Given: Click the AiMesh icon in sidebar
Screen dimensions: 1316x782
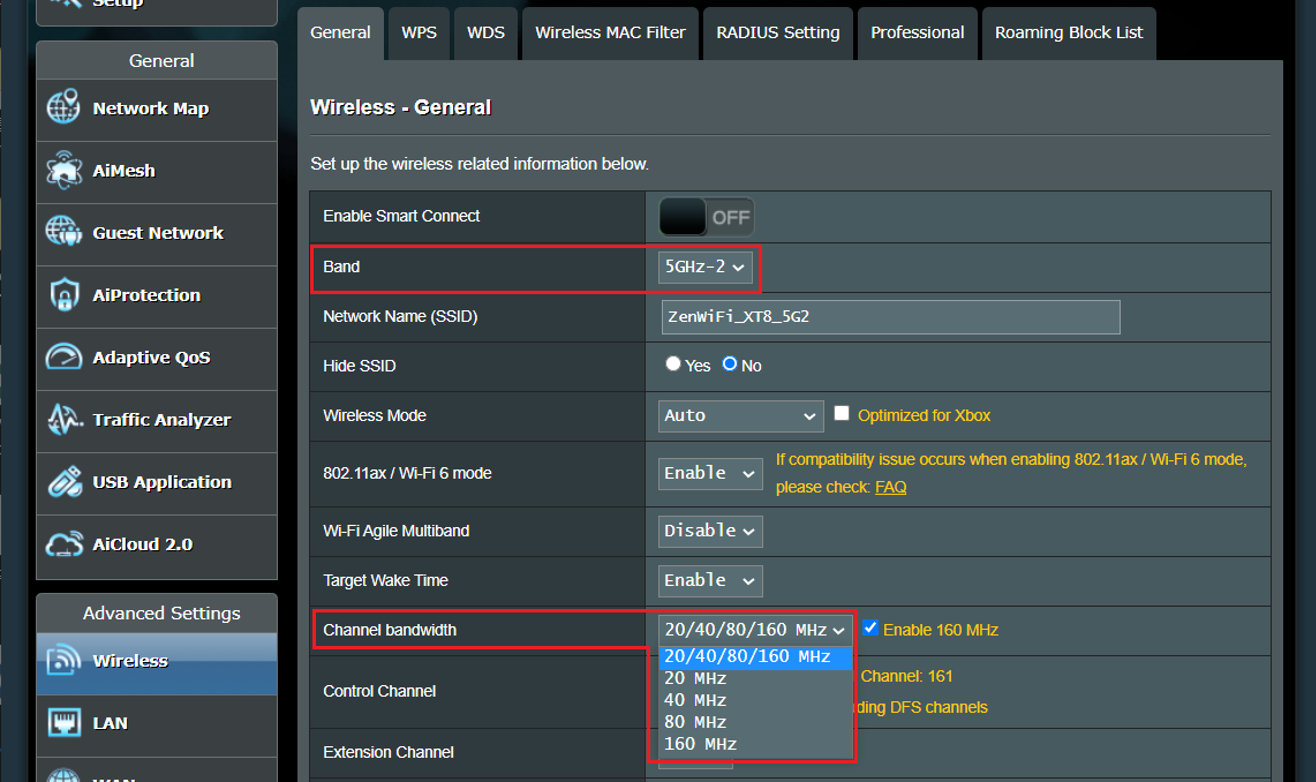Looking at the screenshot, I should tap(63, 171).
